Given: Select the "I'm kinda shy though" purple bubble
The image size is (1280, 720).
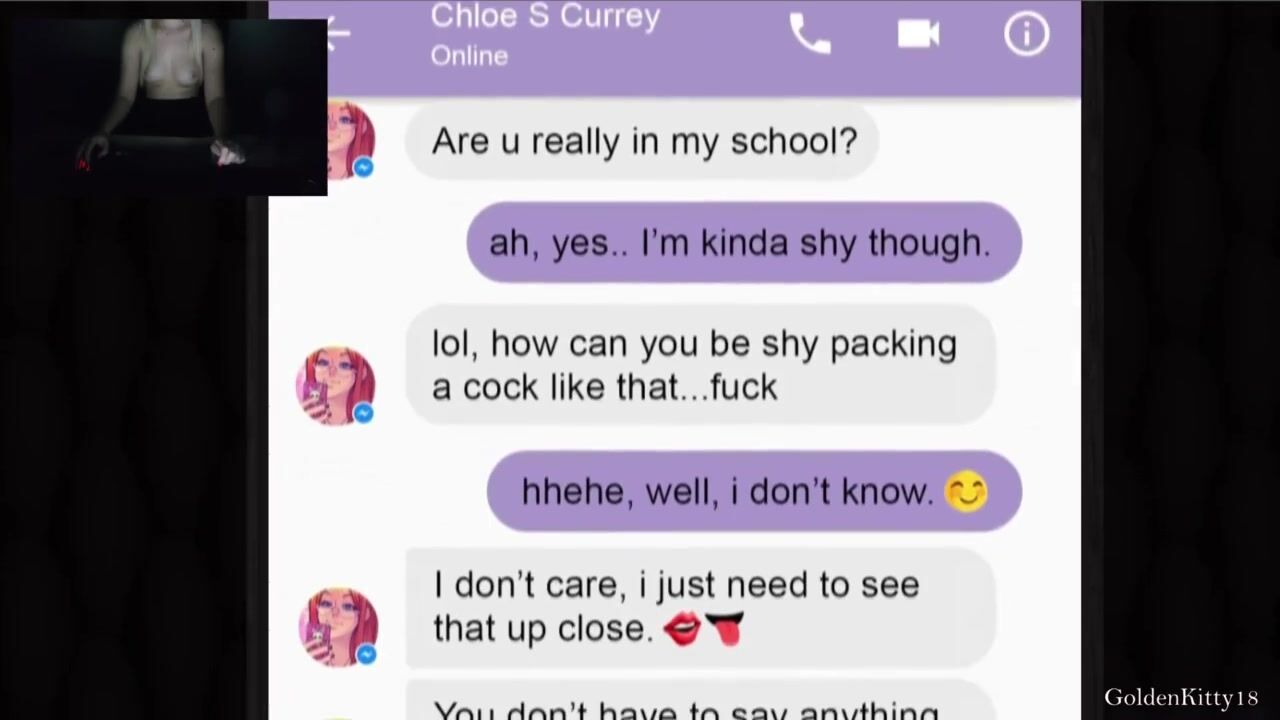Looking at the screenshot, I should [x=744, y=242].
